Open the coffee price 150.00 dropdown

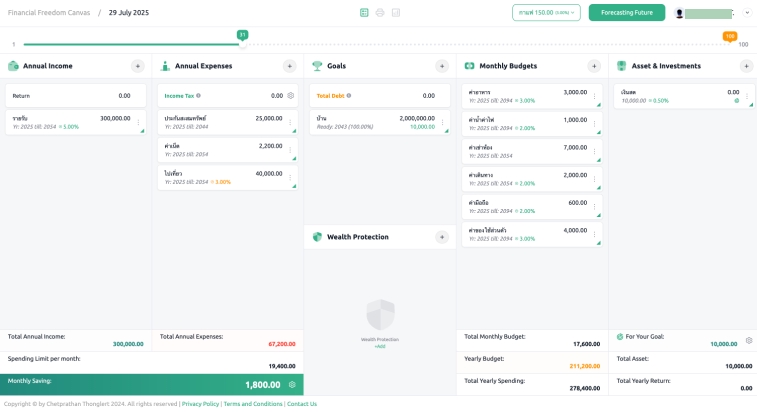tap(546, 13)
